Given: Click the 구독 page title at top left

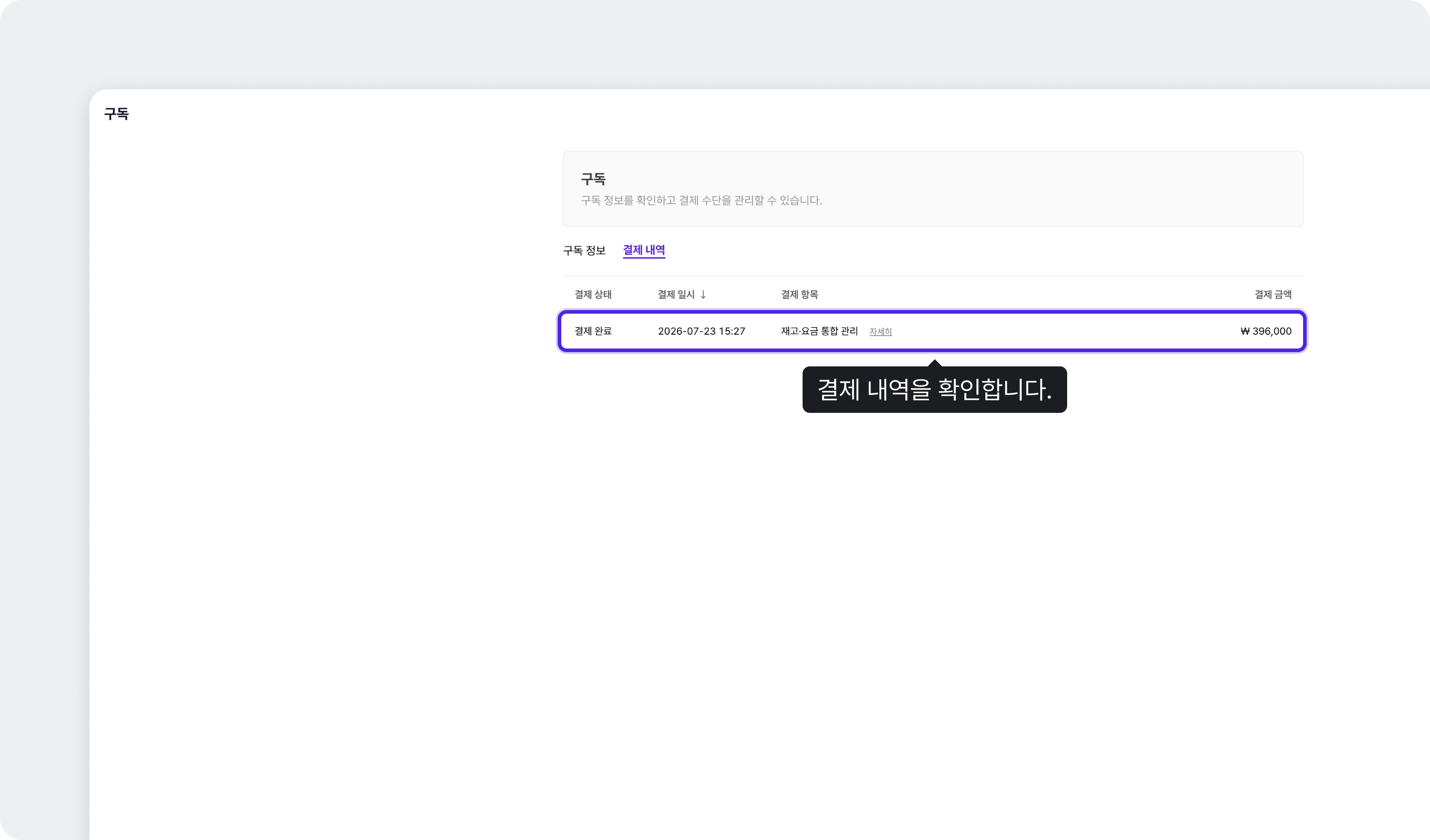Looking at the screenshot, I should click(116, 114).
